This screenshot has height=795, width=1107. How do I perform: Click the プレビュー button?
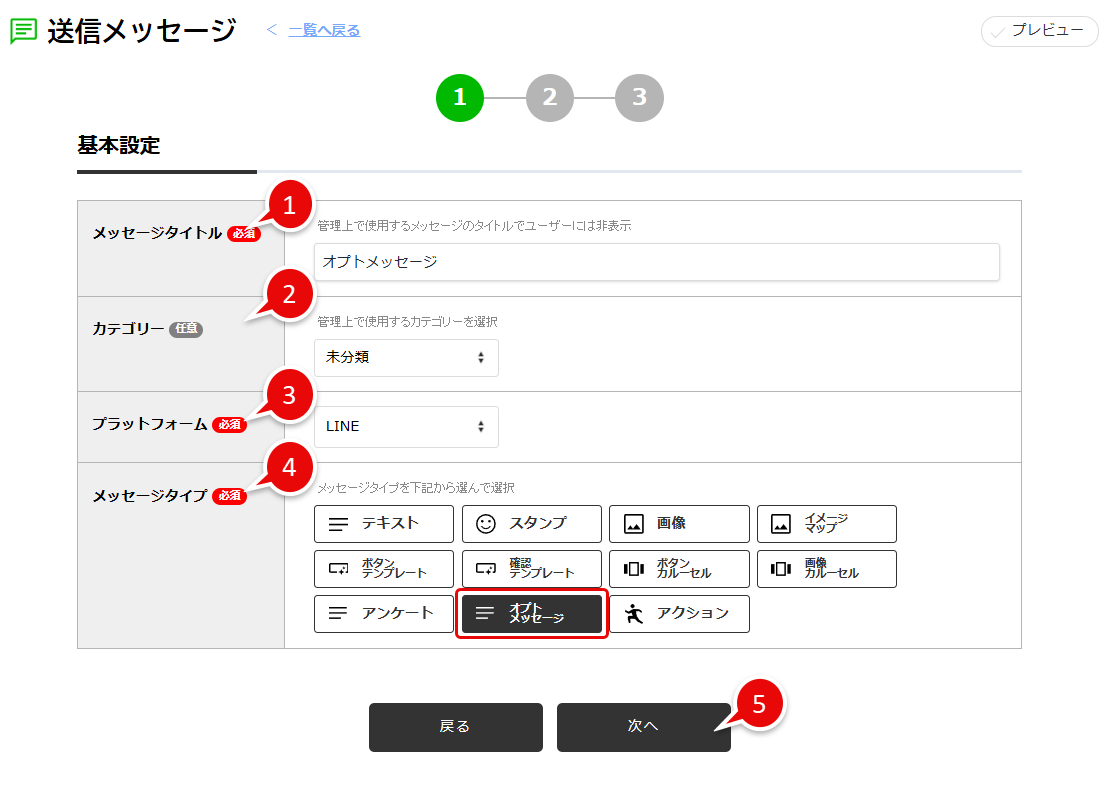pyautogui.click(x=1039, y=31)
